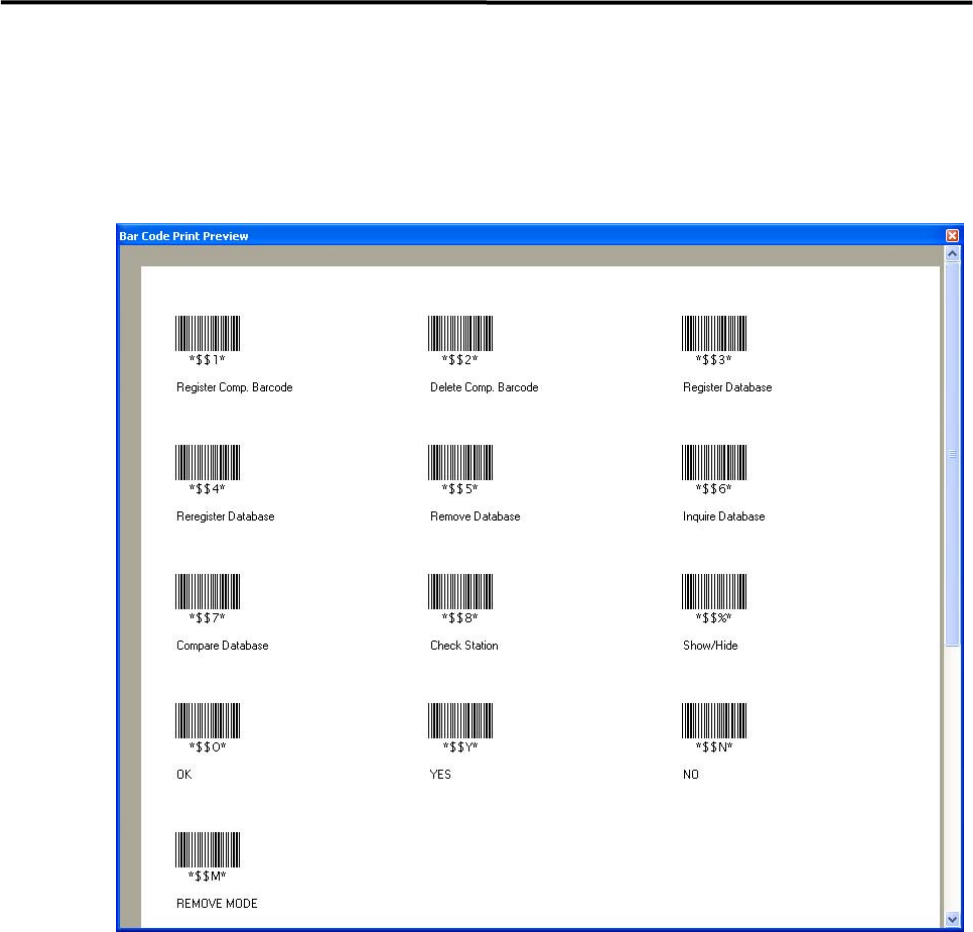Click the *$$5* barcode image
Image resolution: width=973 pixels, height=932 pixels.
[x=460, y=462]
